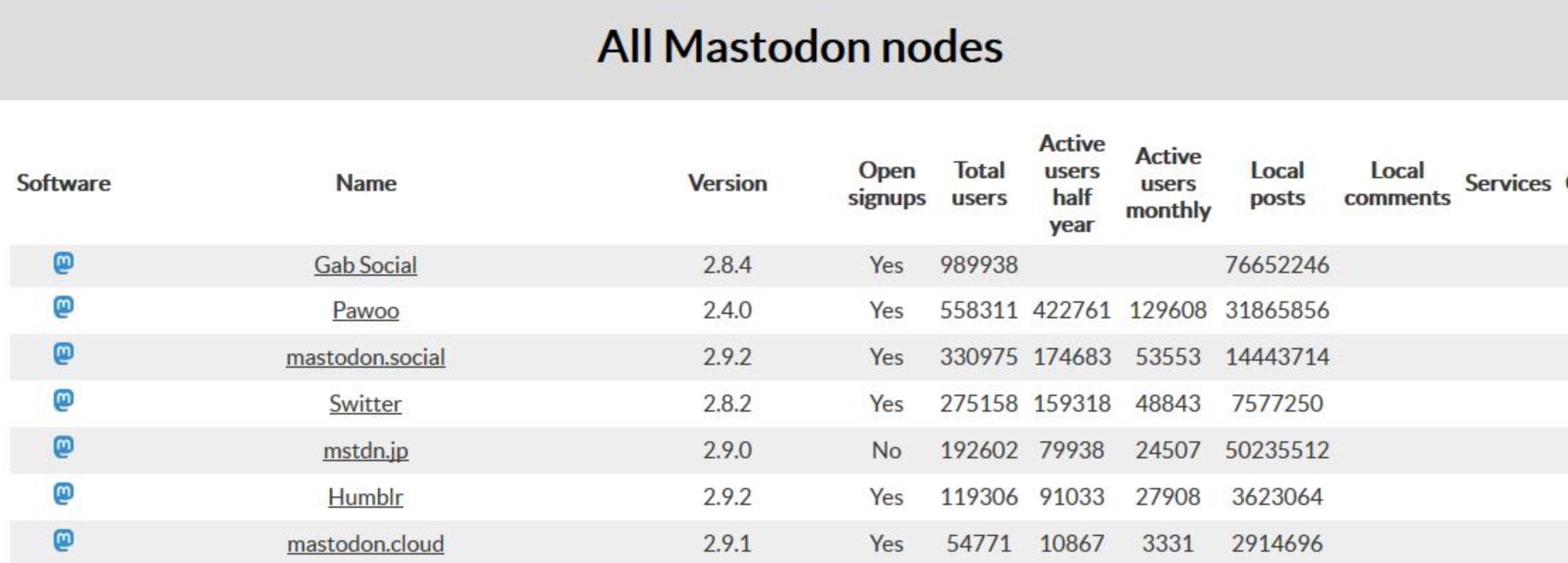1568x563 pixels.
Task: Click the Mastodon icon beside Switter
Action: 64,401
